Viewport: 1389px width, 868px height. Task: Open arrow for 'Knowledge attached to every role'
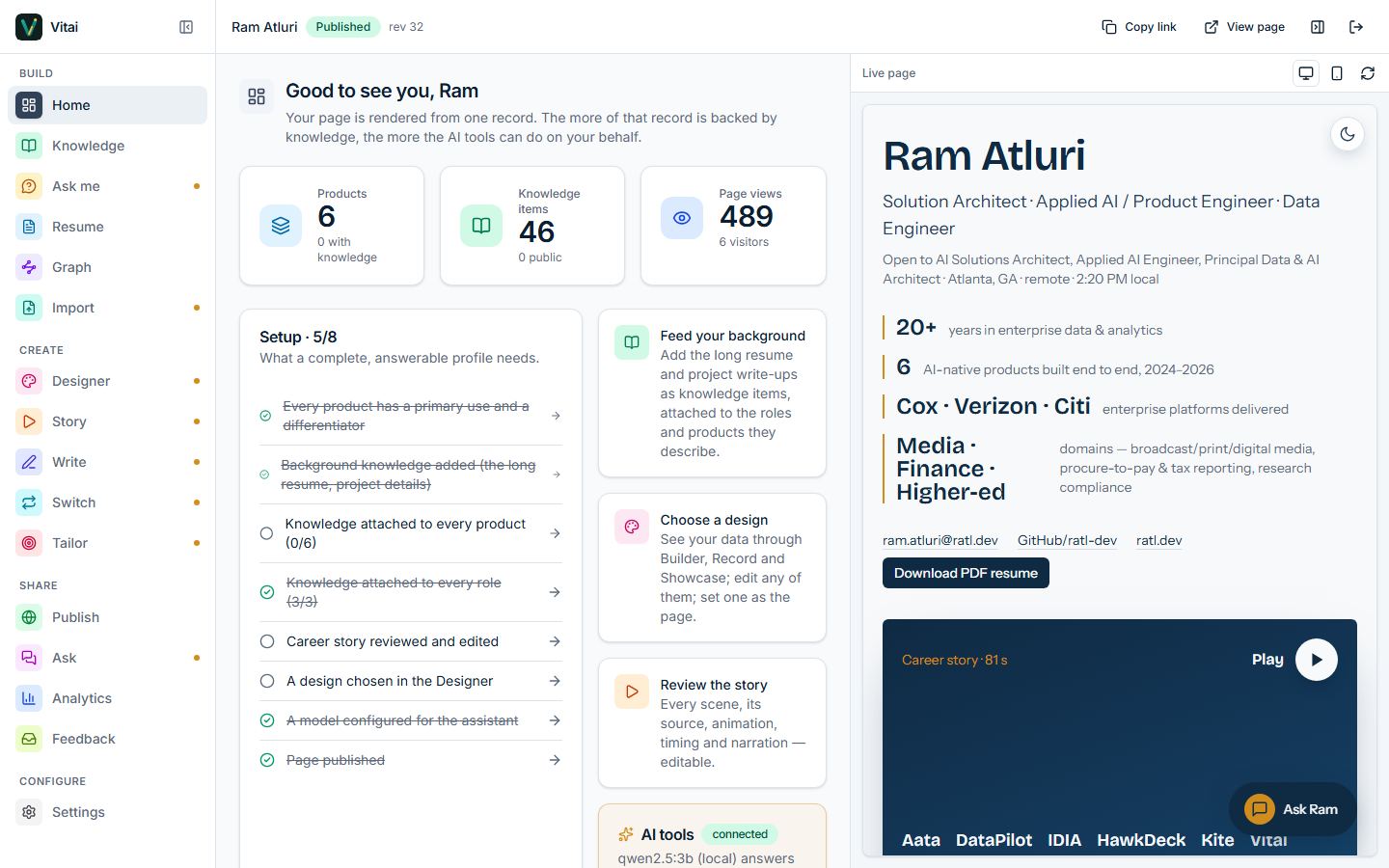tap(555, 592)
